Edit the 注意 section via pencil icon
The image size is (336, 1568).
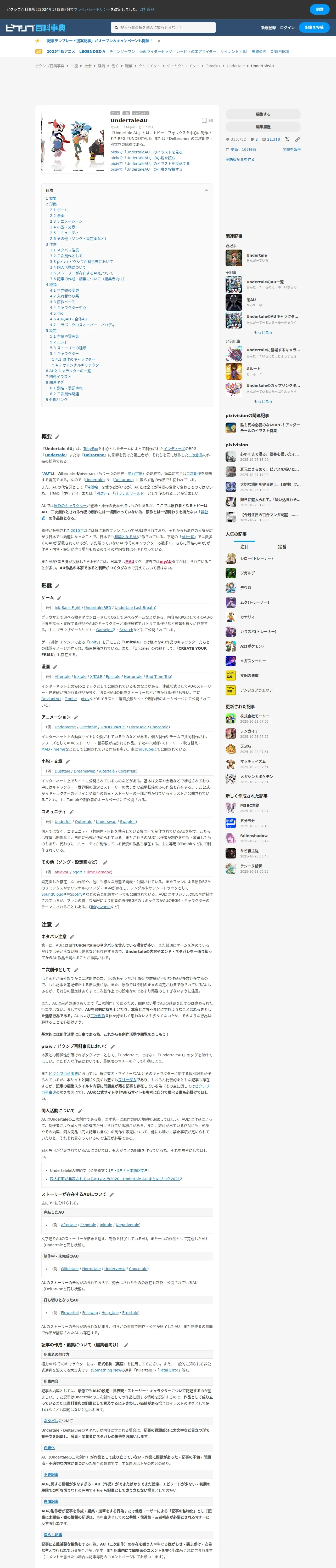point(57,925)
